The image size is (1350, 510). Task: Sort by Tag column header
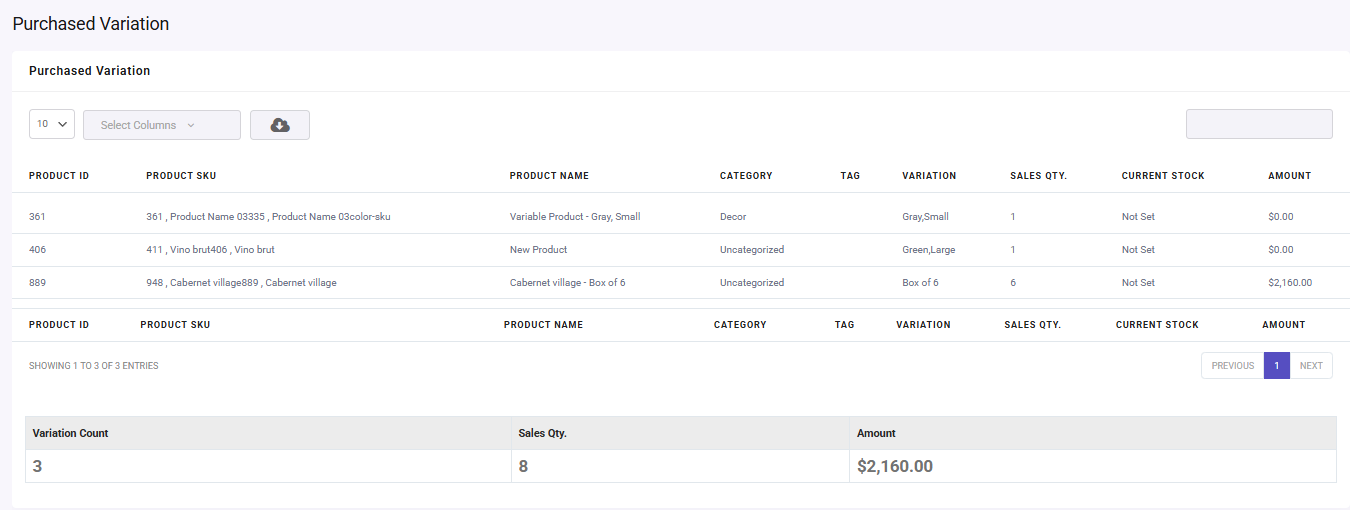pos(850,176)
